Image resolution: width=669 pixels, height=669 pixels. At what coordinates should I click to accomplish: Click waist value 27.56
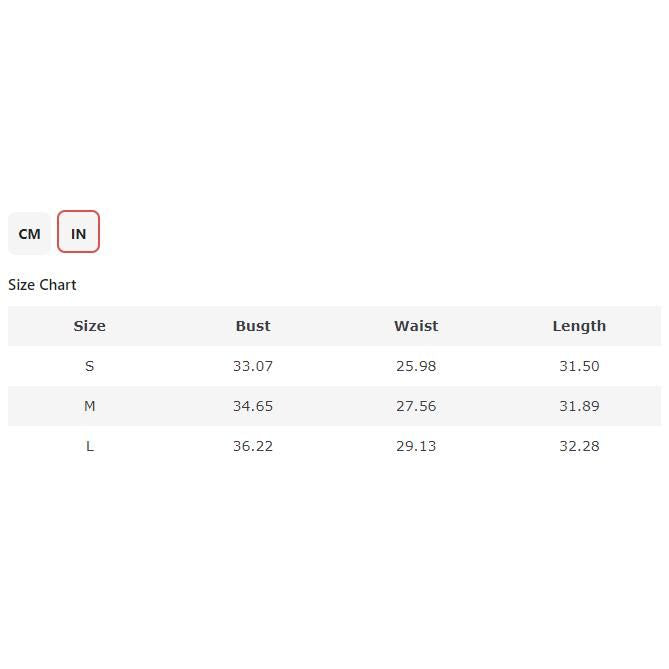coord(416,406)
